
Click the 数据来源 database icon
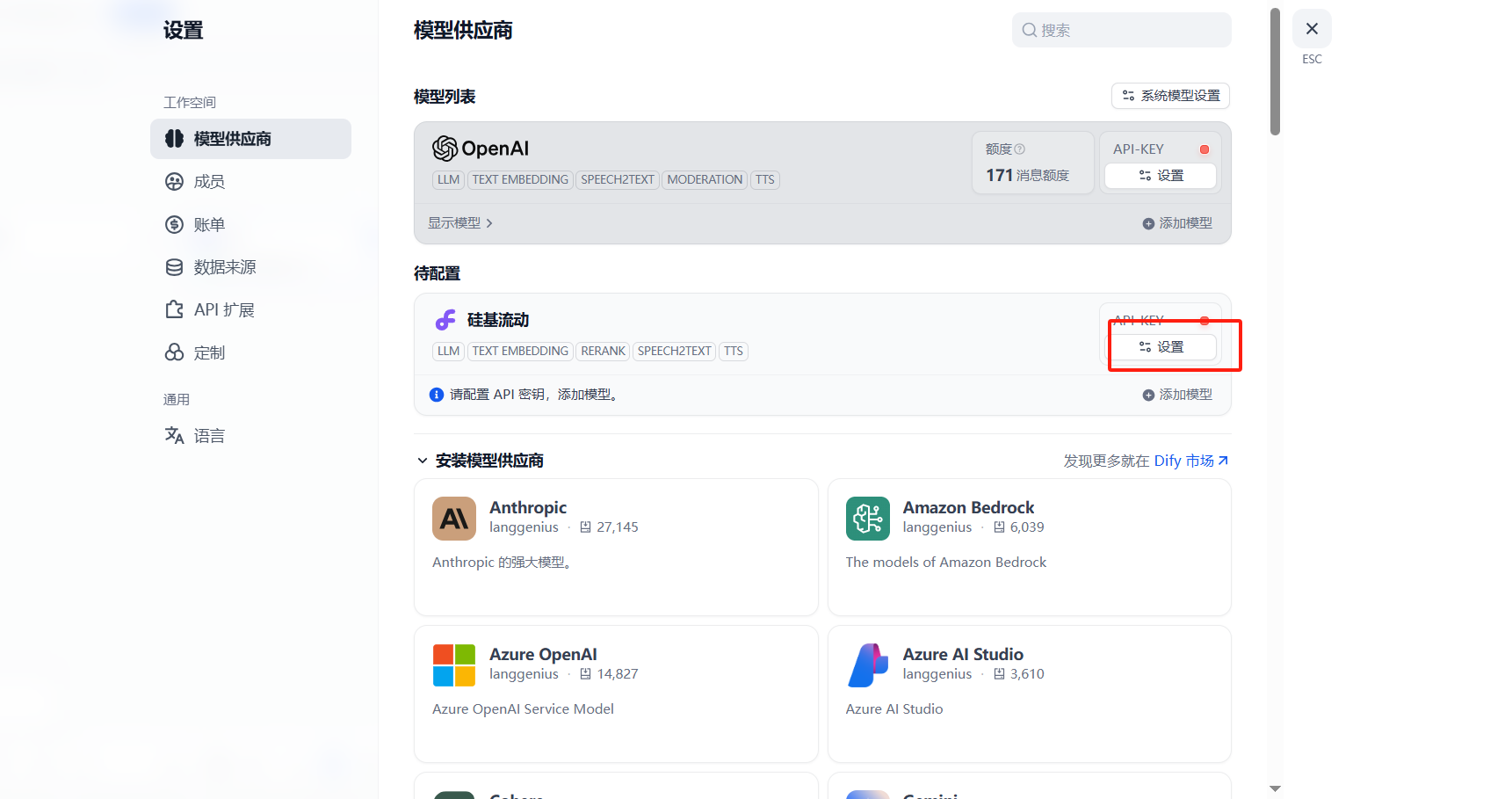tap(174, 267)
